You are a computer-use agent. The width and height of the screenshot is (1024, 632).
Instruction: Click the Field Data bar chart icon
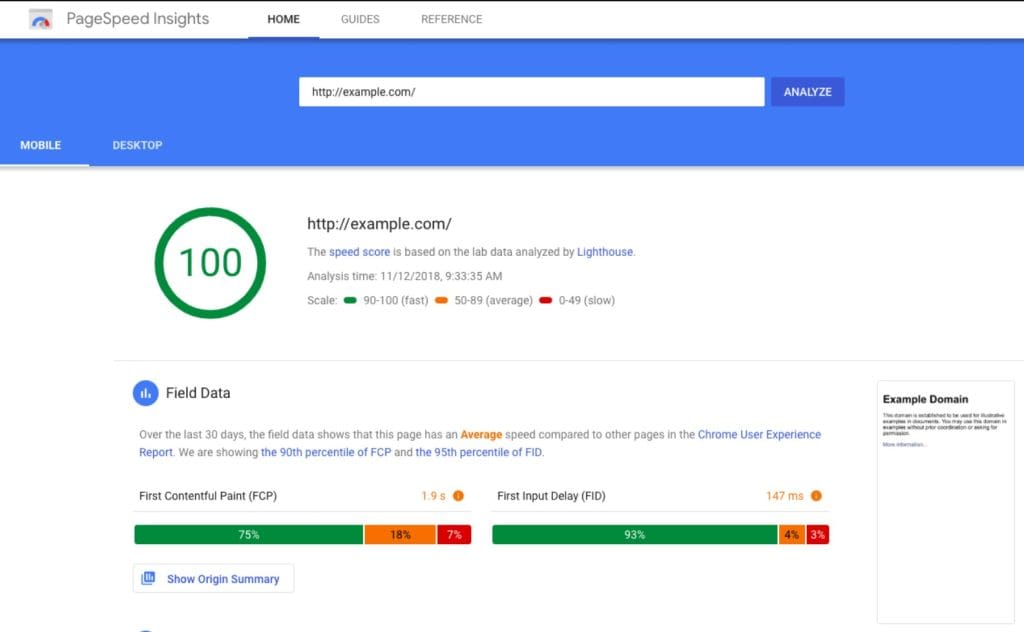pos(146,393)
